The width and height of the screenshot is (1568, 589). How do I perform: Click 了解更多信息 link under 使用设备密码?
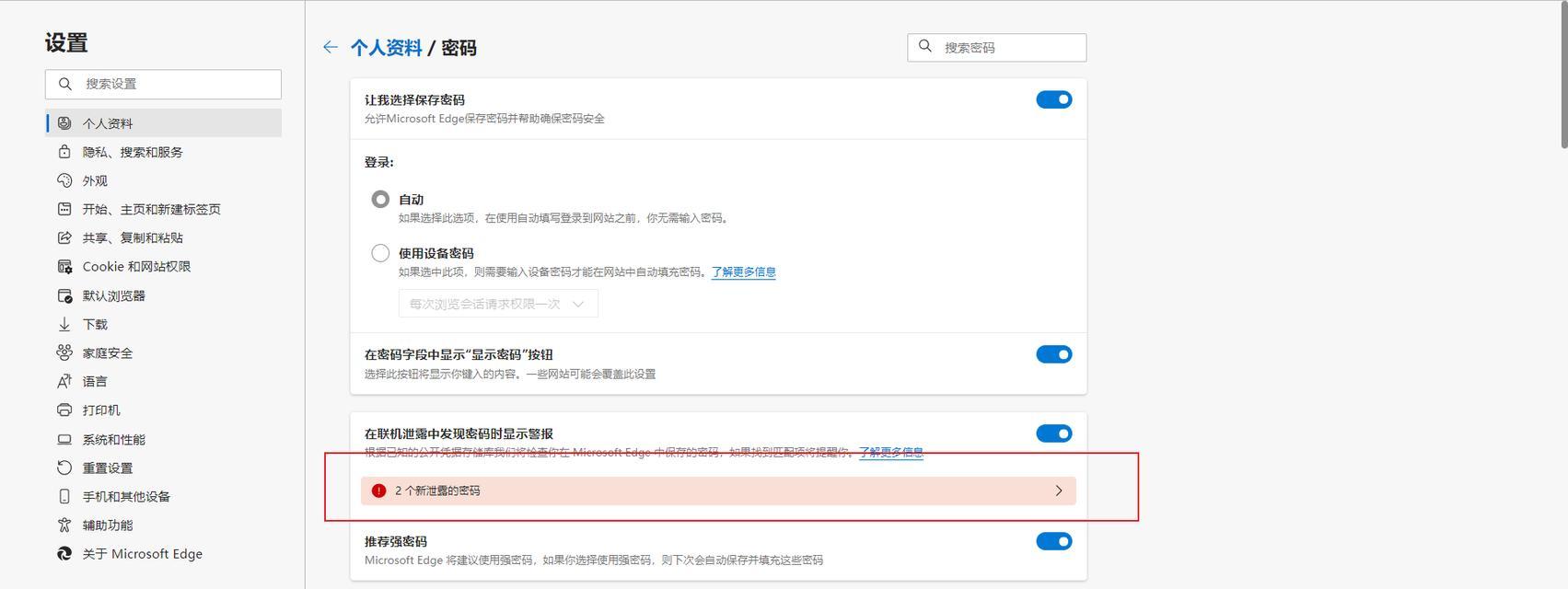(743, 271)
